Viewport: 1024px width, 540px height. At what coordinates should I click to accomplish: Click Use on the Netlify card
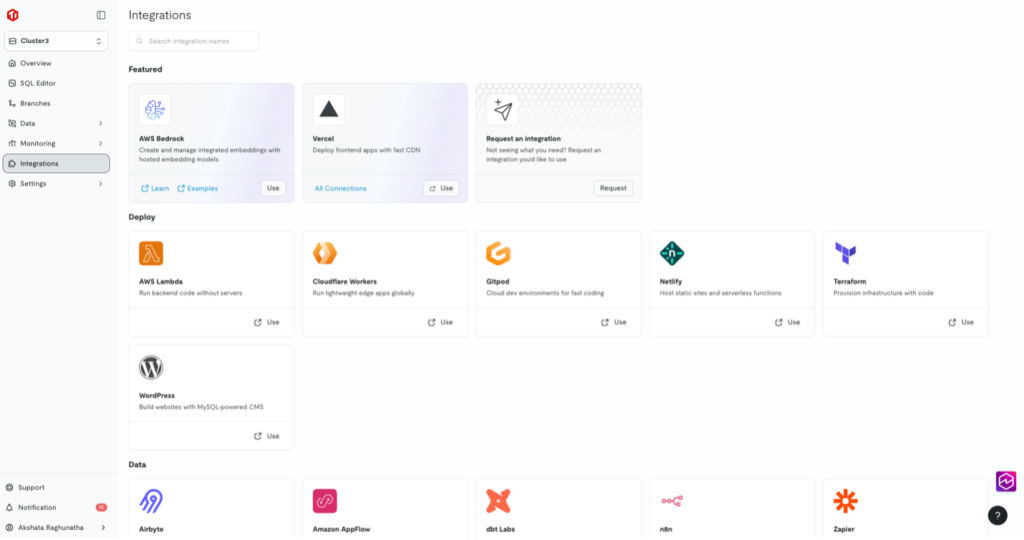(x=788, y=323)
